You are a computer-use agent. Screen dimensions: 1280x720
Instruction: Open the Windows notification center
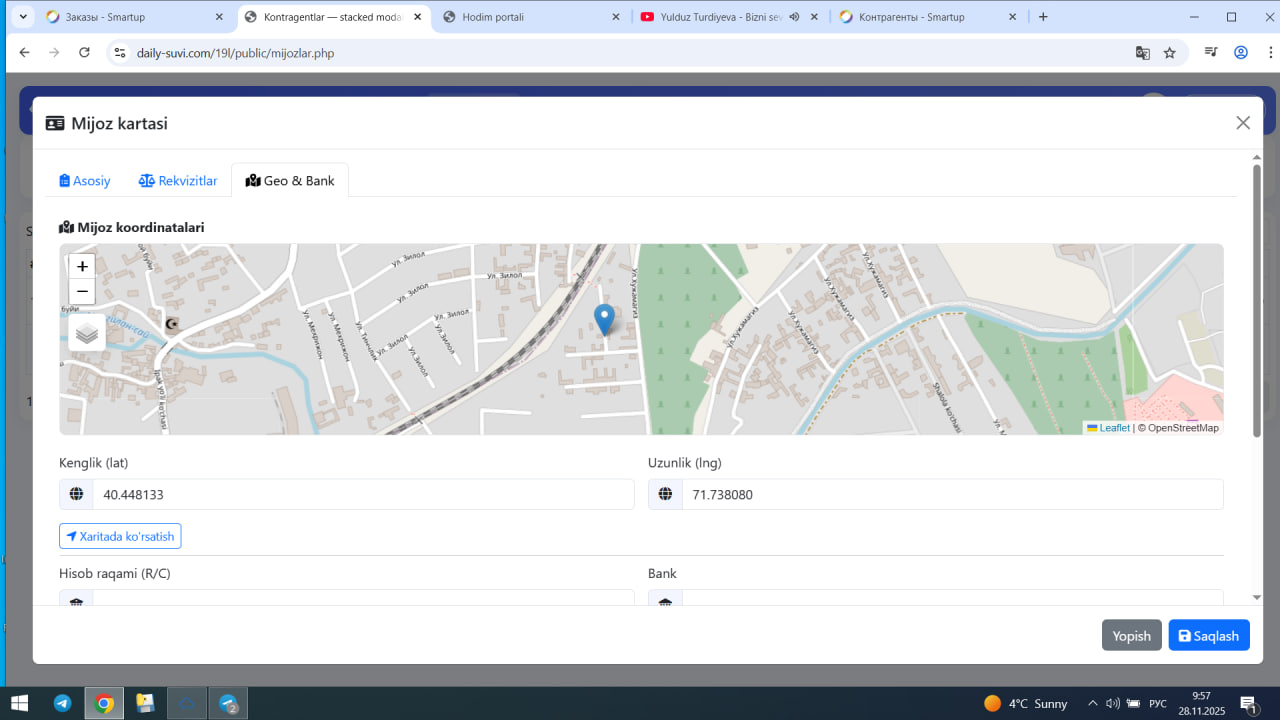pyautogui.click(x=1249, y=703)
